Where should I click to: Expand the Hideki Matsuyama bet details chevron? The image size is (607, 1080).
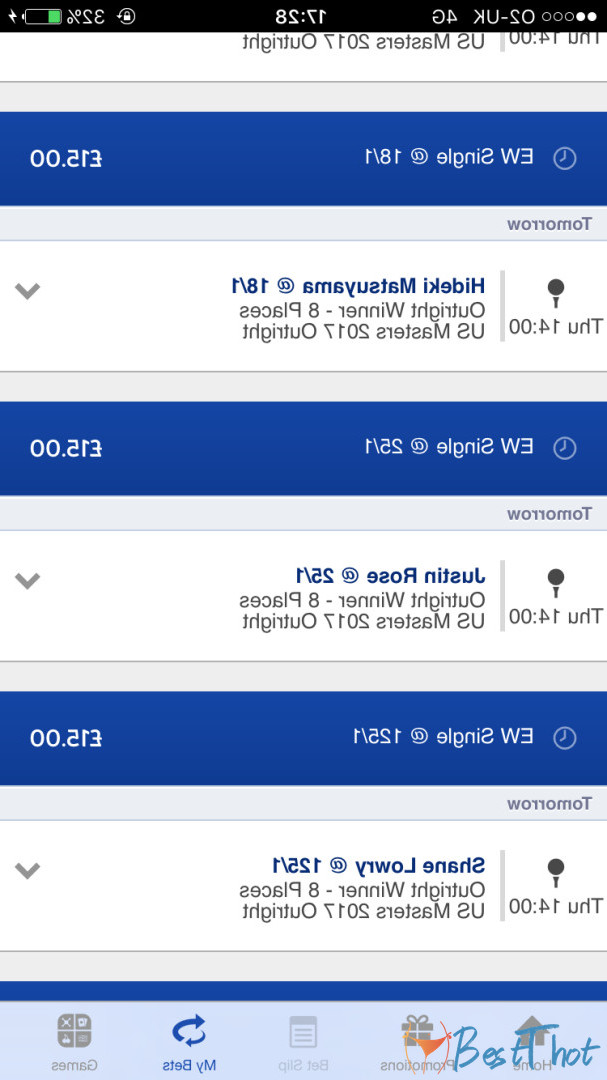tap(28, 291)
